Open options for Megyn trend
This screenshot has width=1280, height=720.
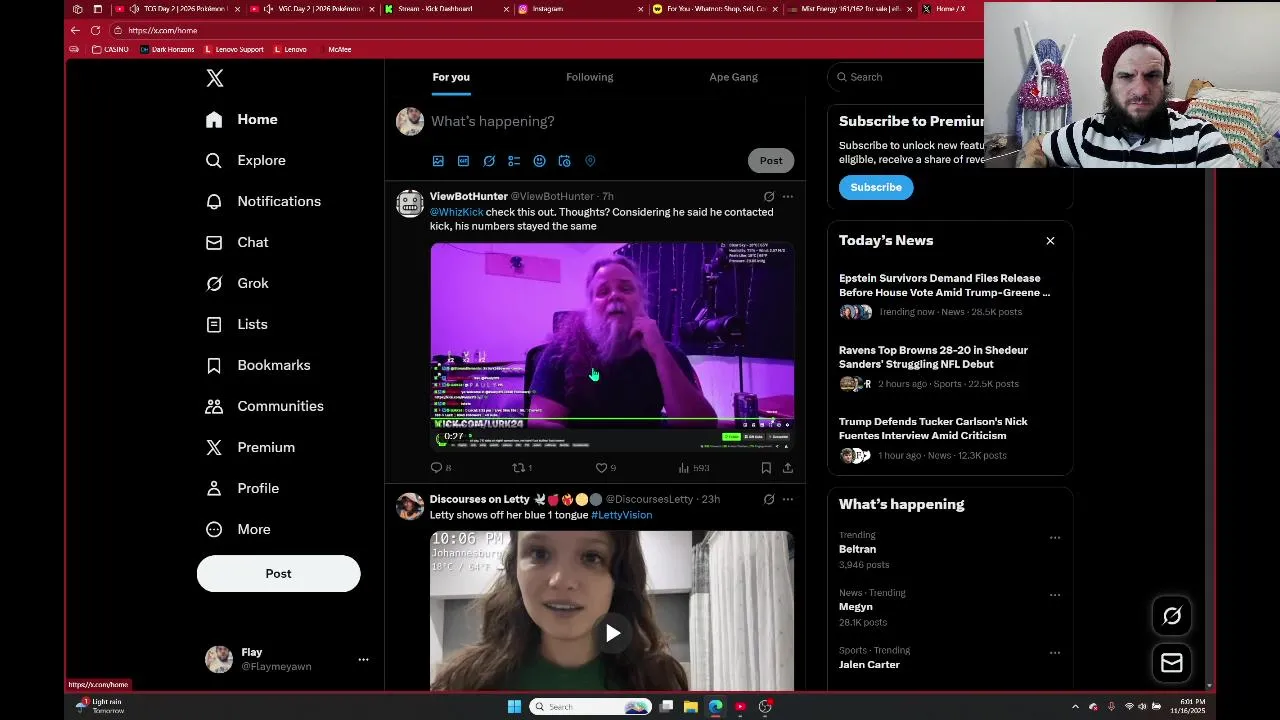1054,595
